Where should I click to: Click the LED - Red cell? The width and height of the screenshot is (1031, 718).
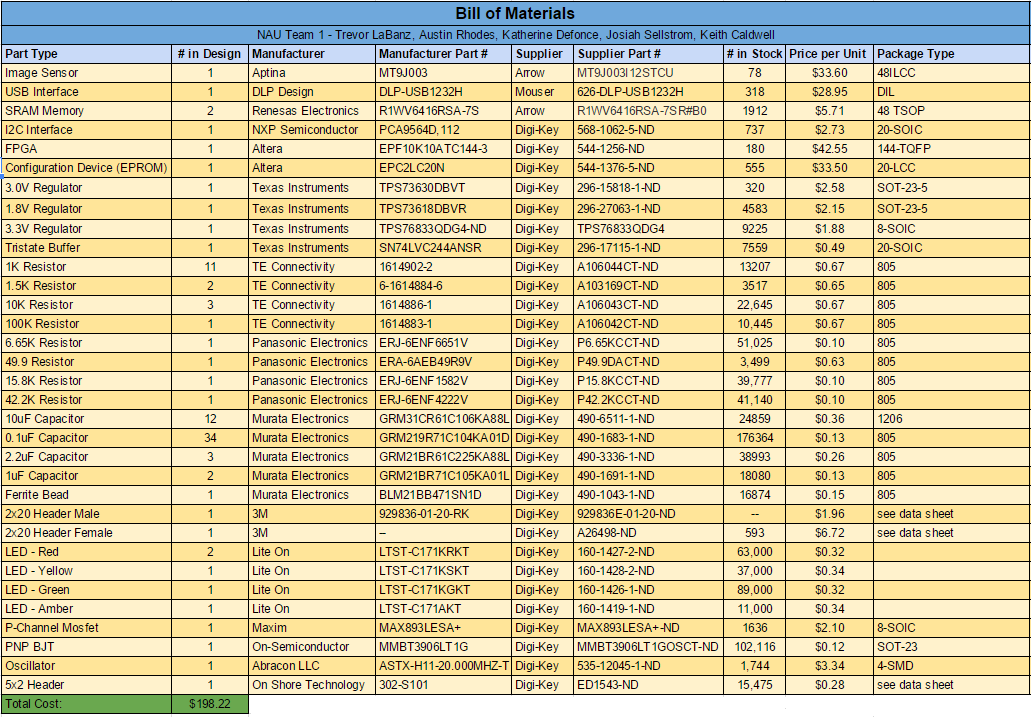[x=86, y=553]
